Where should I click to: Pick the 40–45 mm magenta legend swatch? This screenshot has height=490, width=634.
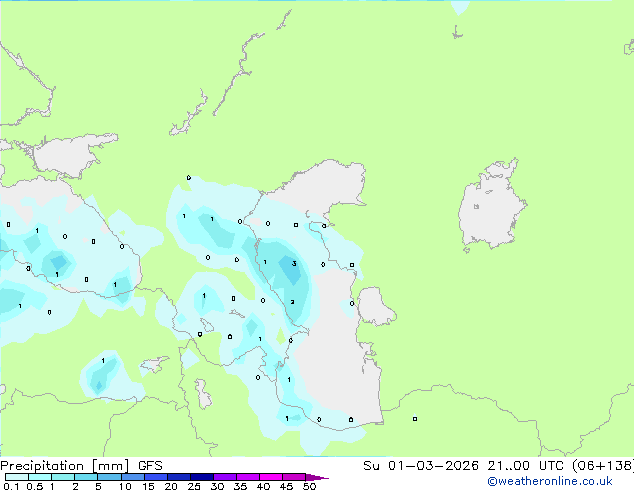coord(271,477)
